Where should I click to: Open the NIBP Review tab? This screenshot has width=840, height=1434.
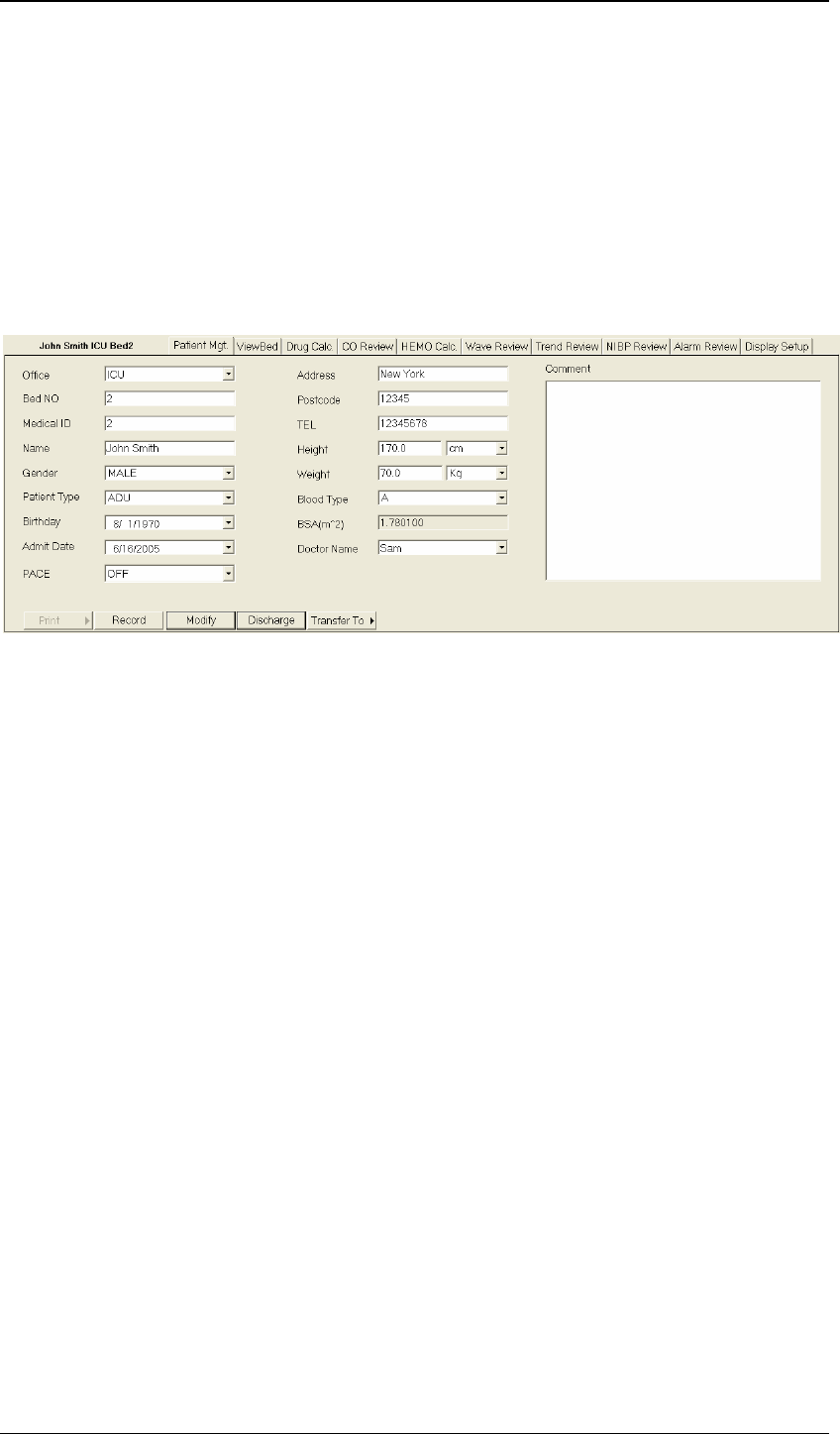click(636, 347)
